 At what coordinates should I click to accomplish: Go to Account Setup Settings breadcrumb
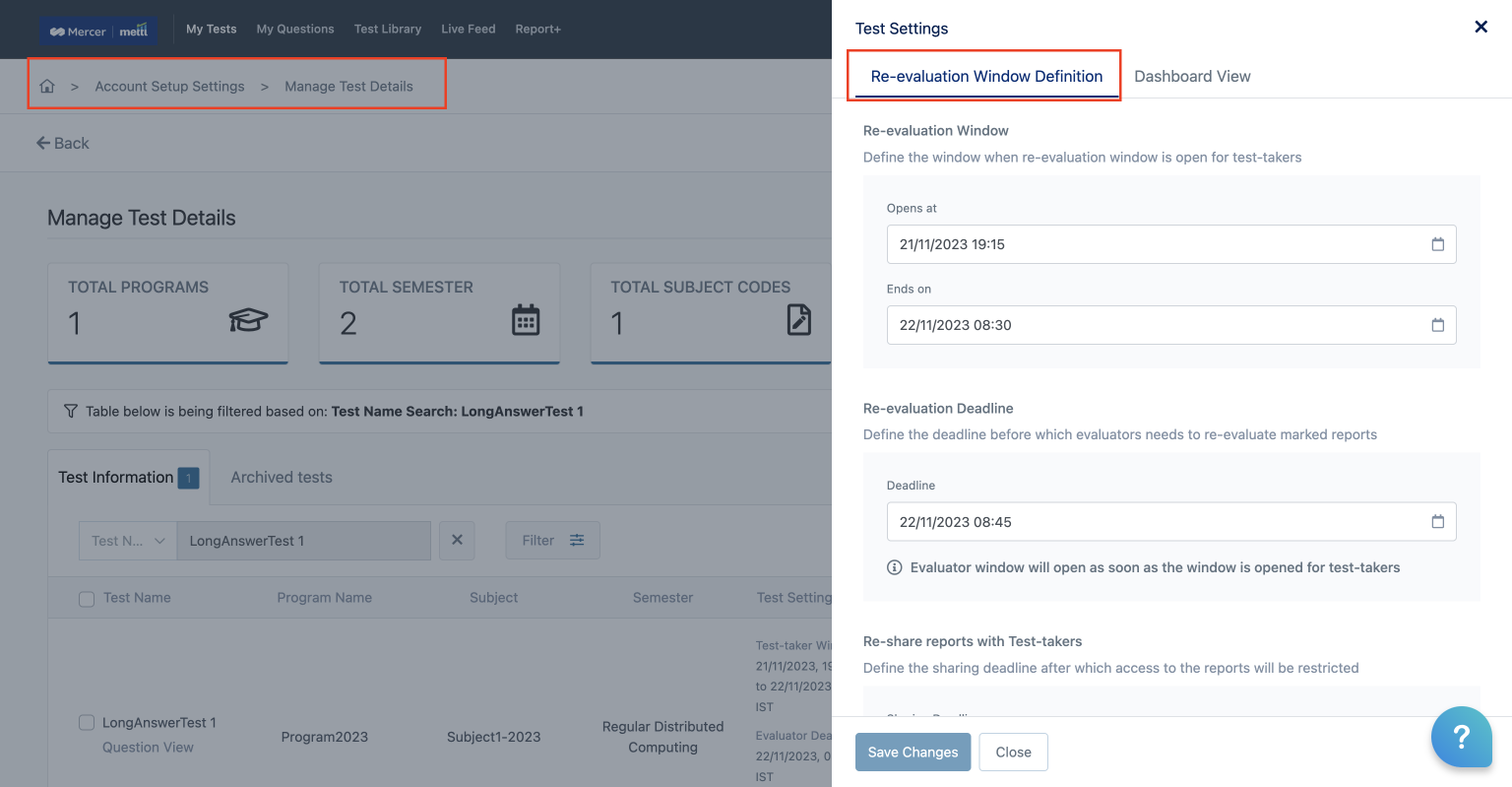(169, 87)
